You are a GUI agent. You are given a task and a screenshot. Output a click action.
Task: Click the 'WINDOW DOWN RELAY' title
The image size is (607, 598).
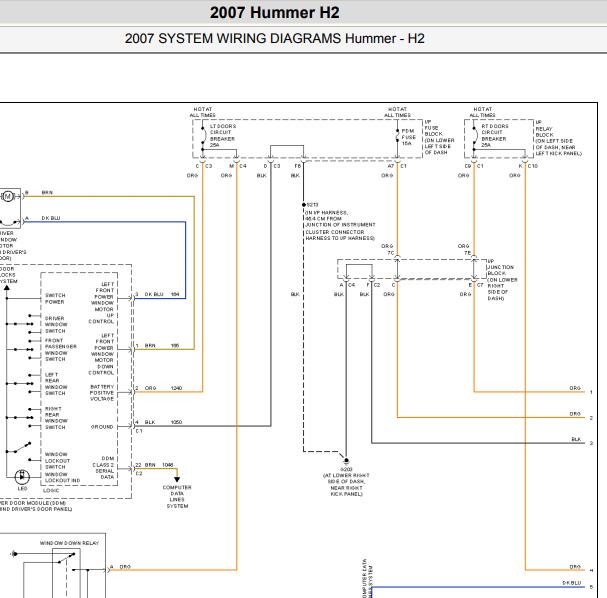69,543
